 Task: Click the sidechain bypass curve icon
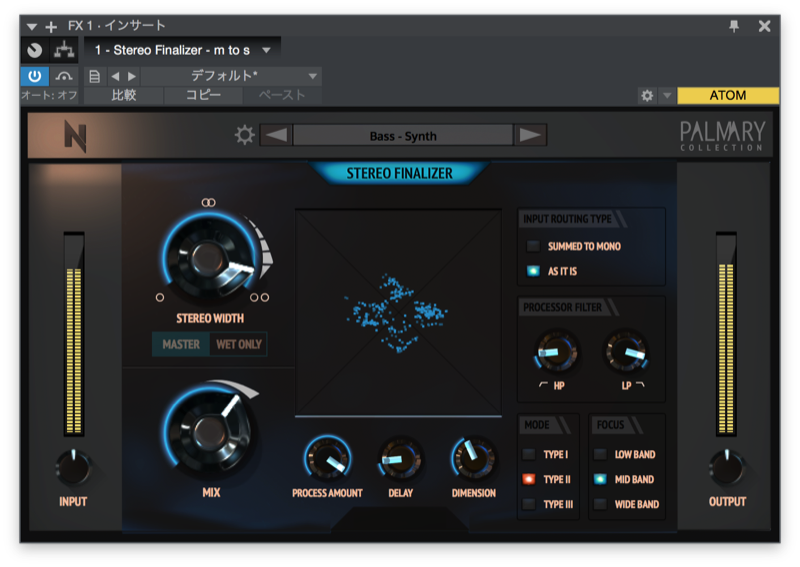[64, 77]
